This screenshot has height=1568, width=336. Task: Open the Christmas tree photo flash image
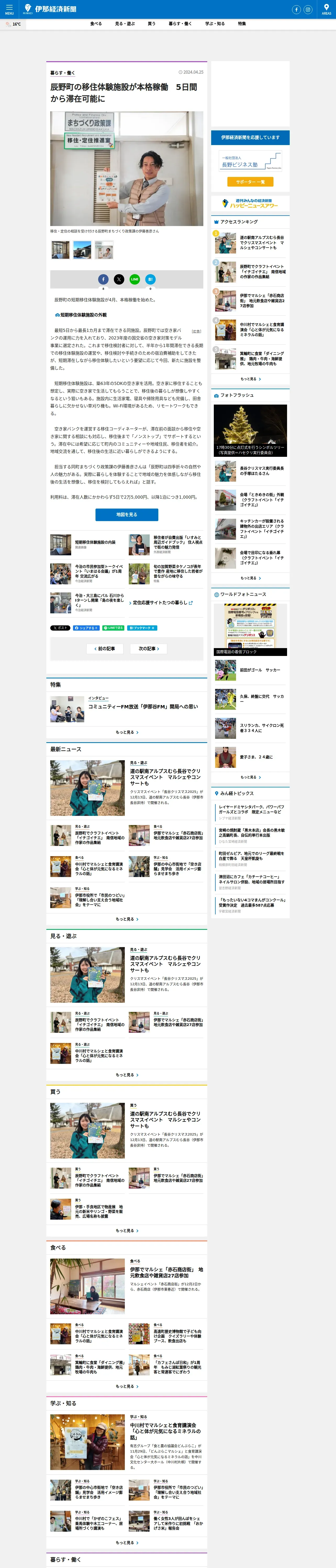[250, 430]
